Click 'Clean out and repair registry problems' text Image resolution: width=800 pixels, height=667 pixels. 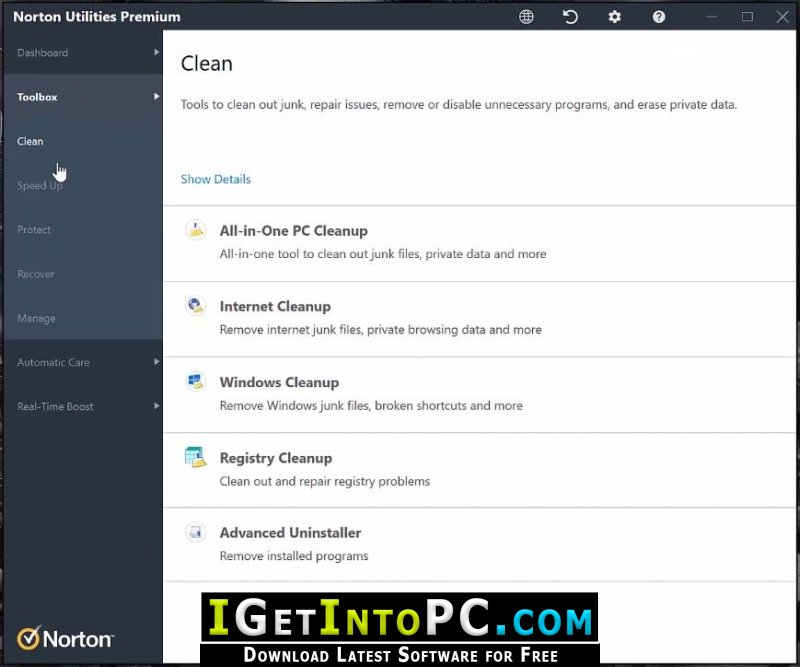click(x=325, y=481)
